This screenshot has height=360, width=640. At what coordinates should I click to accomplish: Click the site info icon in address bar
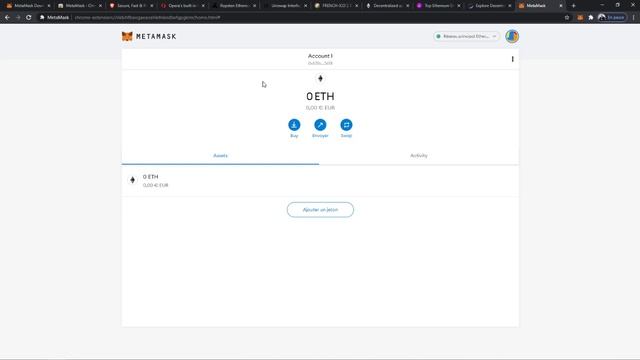(42, 18)
